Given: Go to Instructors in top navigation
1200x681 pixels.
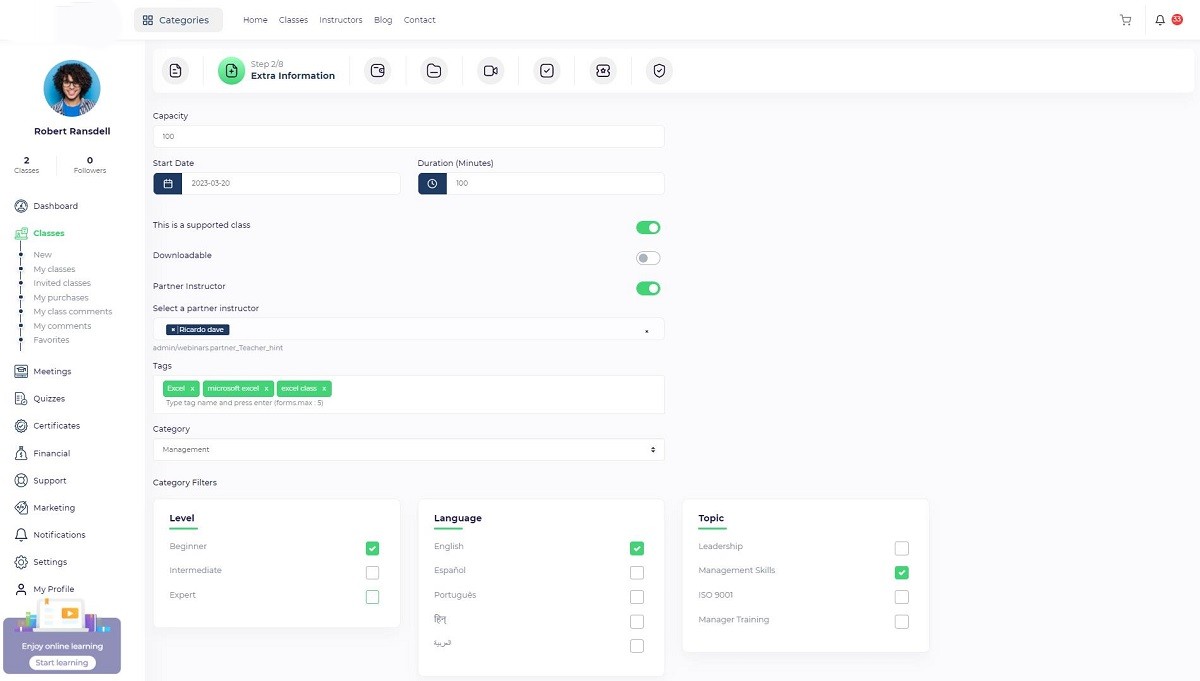Looking at the screenshot, I should [340, 20].
